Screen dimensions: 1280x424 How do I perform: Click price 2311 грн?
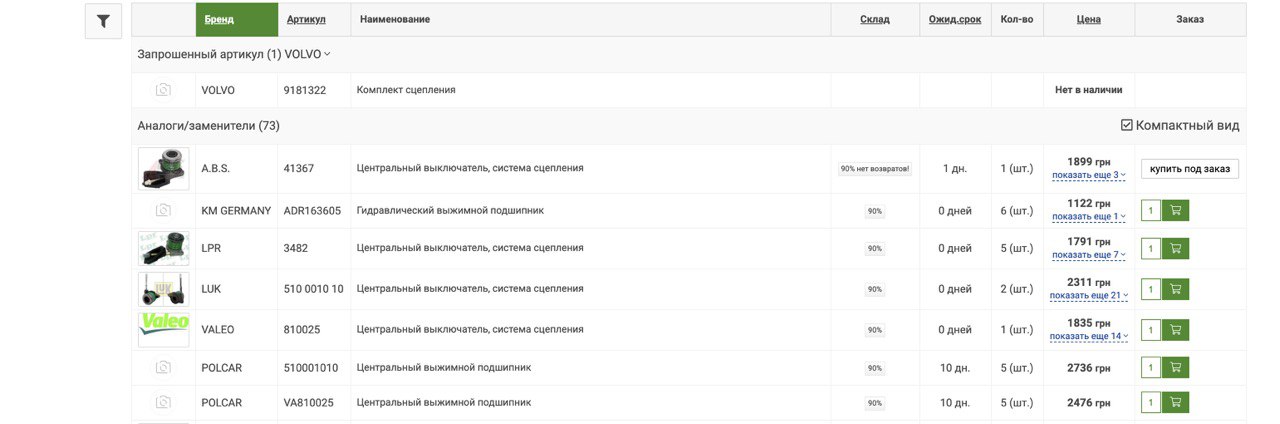[x=1089, y=283]
